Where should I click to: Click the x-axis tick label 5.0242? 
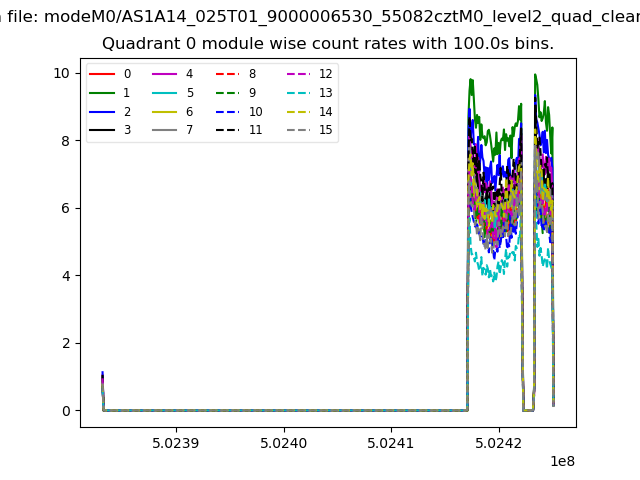(x=498, y=442)
